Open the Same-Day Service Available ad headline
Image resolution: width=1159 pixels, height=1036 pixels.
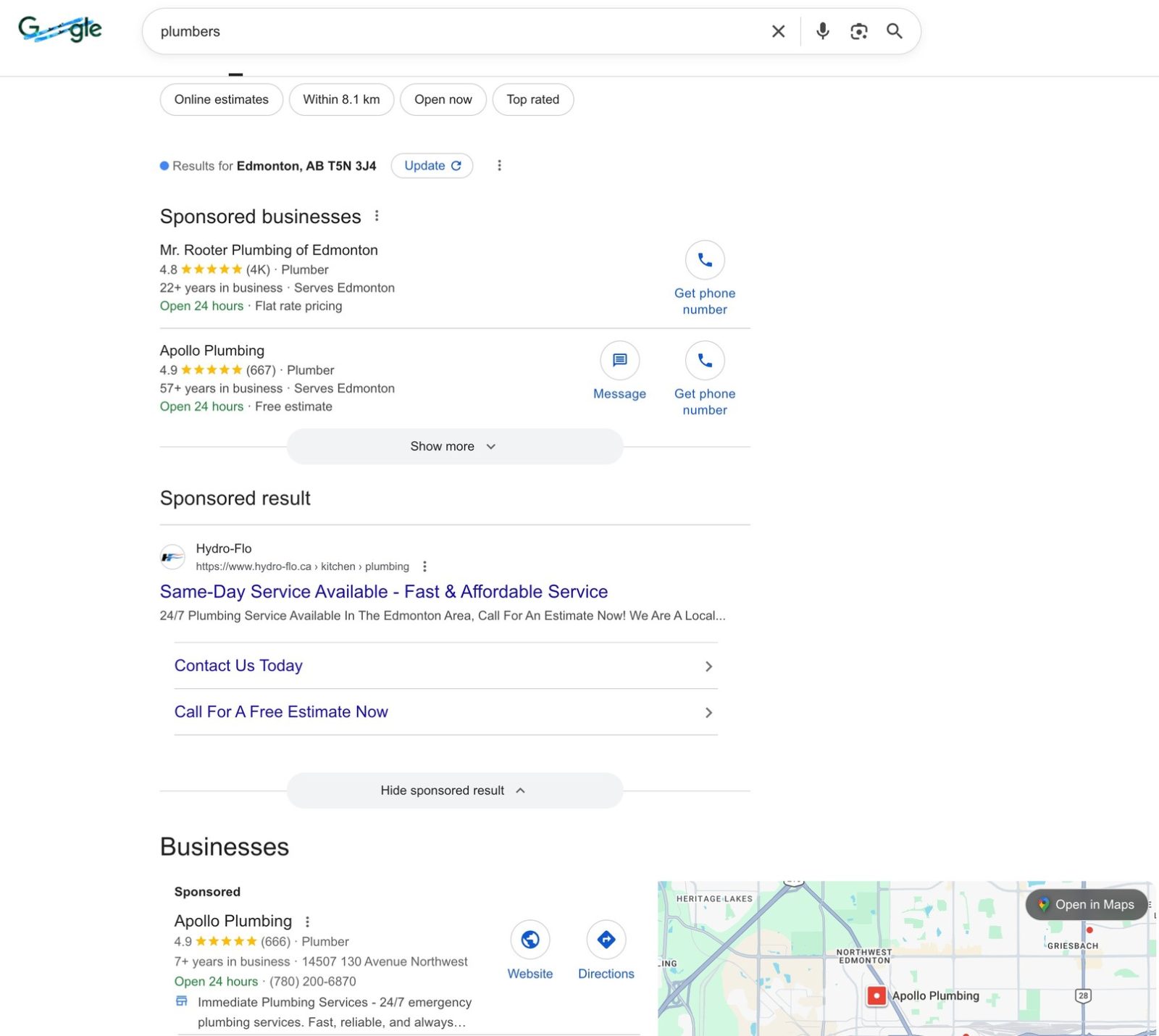[384, 592]
